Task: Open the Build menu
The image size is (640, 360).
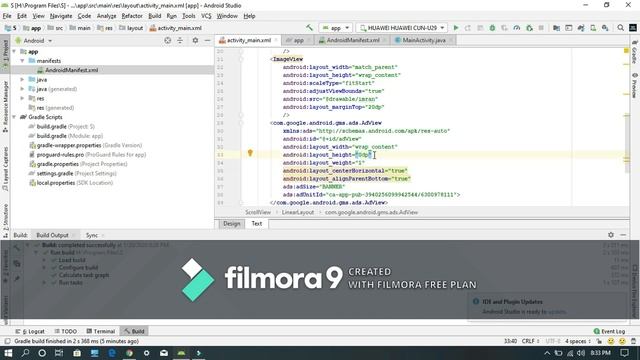Action: tap(155, 16)
